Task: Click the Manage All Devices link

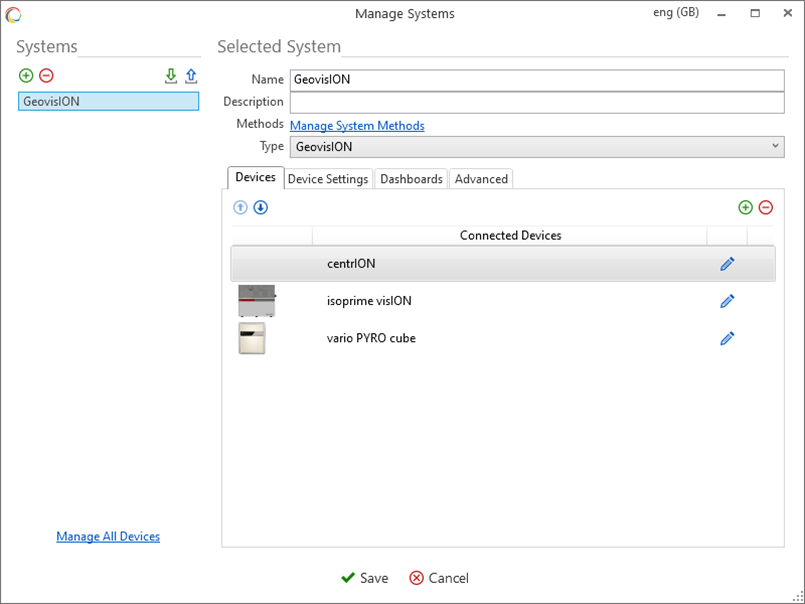Action: [x=108, y=537]
